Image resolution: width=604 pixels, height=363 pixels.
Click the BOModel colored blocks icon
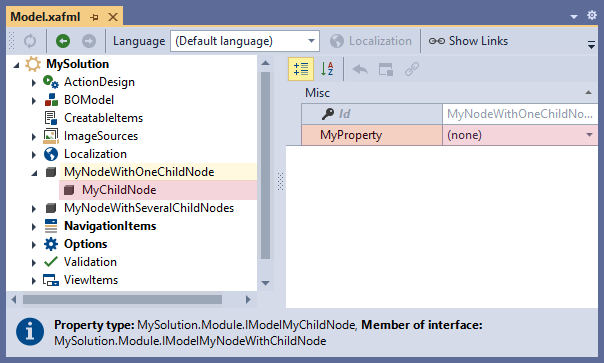(x=51, y=100)
